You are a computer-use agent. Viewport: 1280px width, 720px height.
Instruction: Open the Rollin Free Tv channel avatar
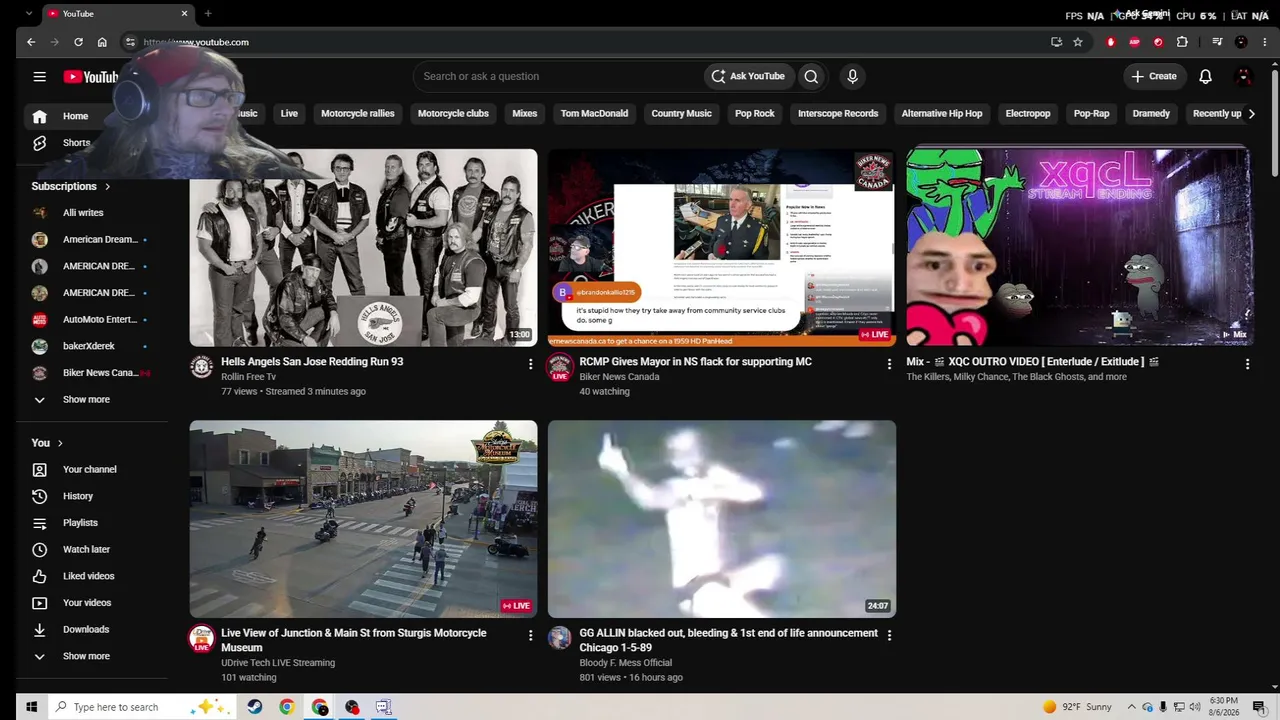pos(202,367)
